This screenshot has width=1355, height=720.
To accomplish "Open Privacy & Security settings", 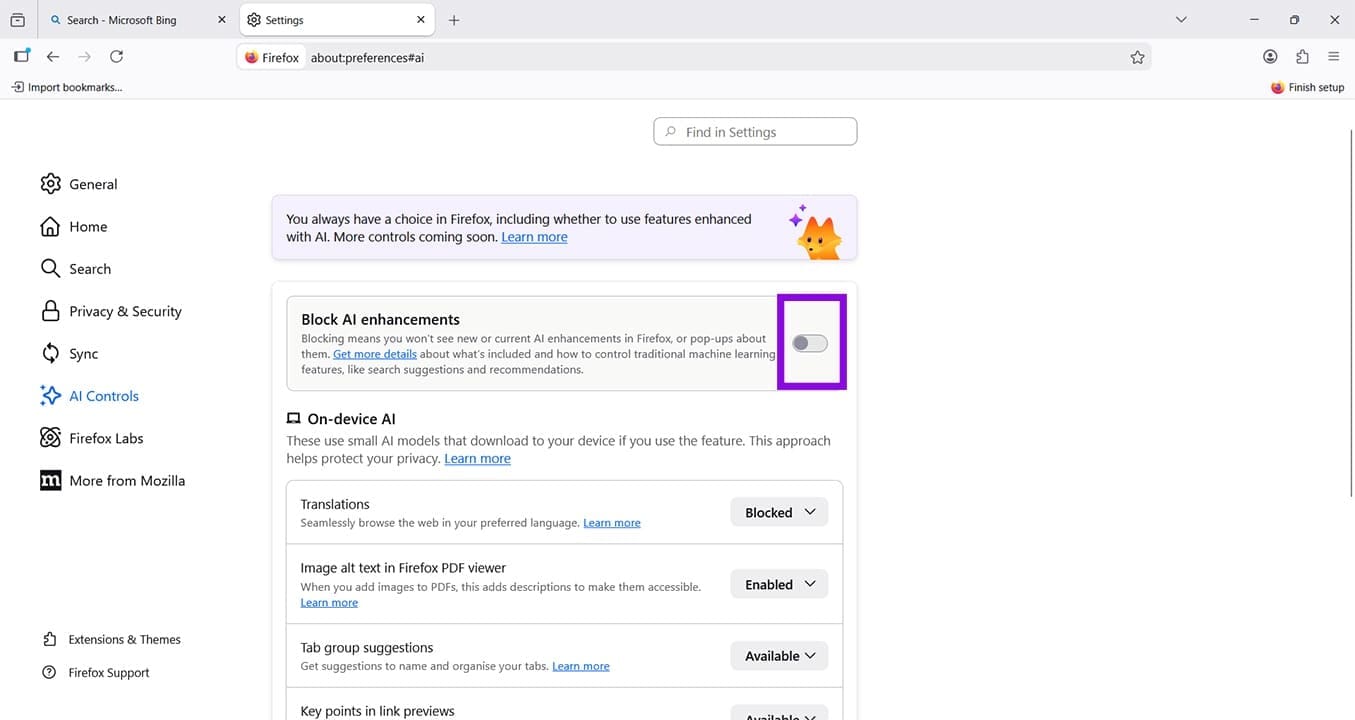I will (x=111, y=311).
